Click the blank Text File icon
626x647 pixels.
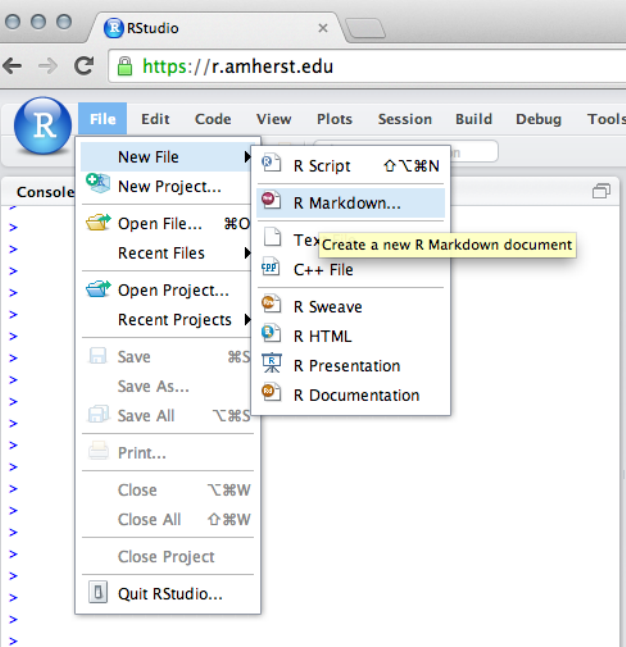coord(272,237)
